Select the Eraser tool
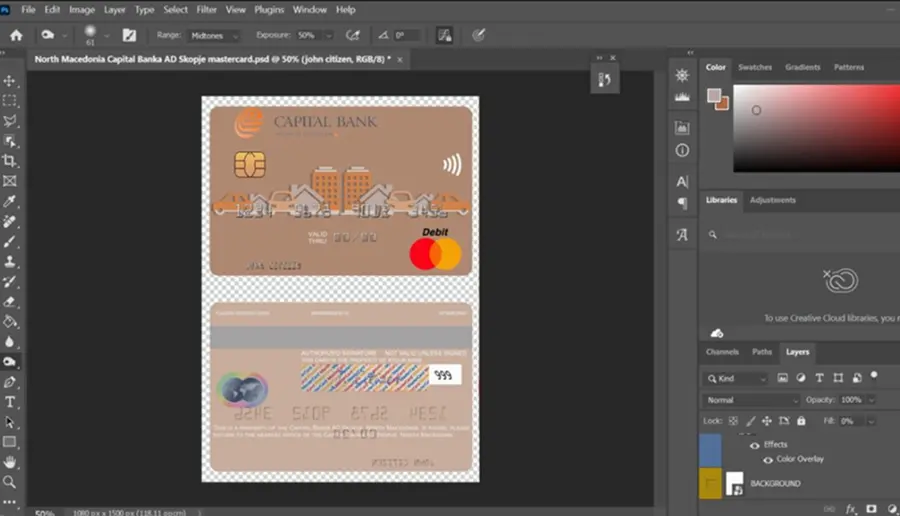 (x=10, y=301)
